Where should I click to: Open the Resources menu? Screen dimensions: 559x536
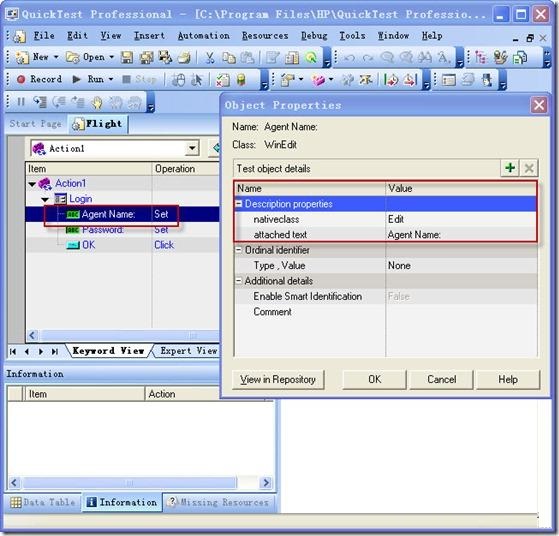(265, 36)
